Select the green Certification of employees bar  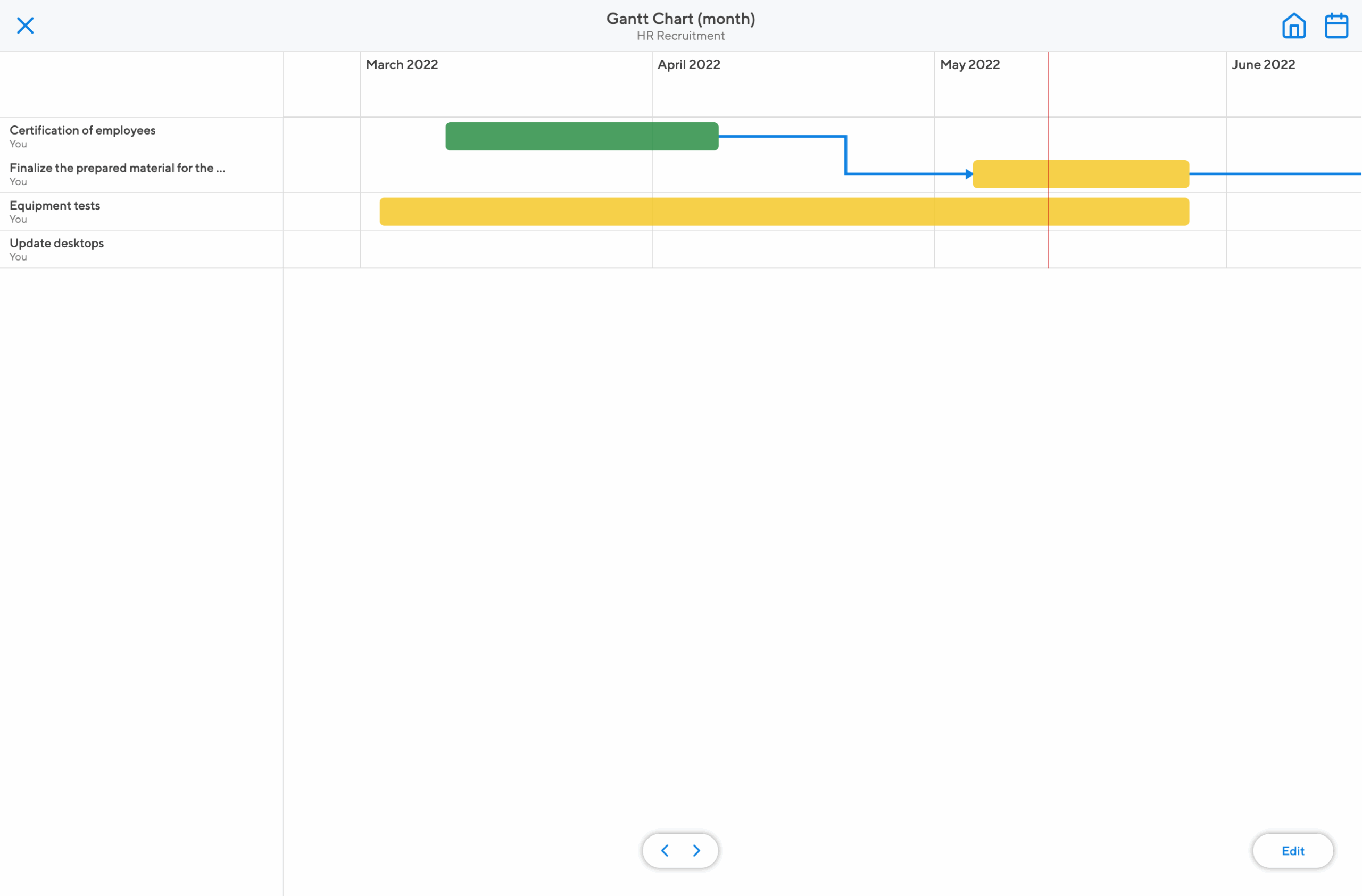pos(582,136)
